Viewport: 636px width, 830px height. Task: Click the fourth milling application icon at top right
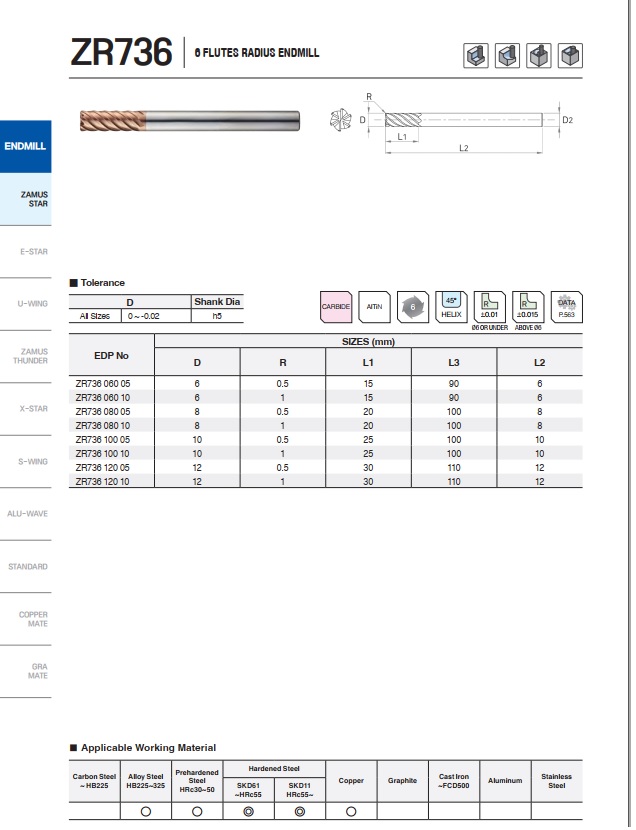(570, 56)
